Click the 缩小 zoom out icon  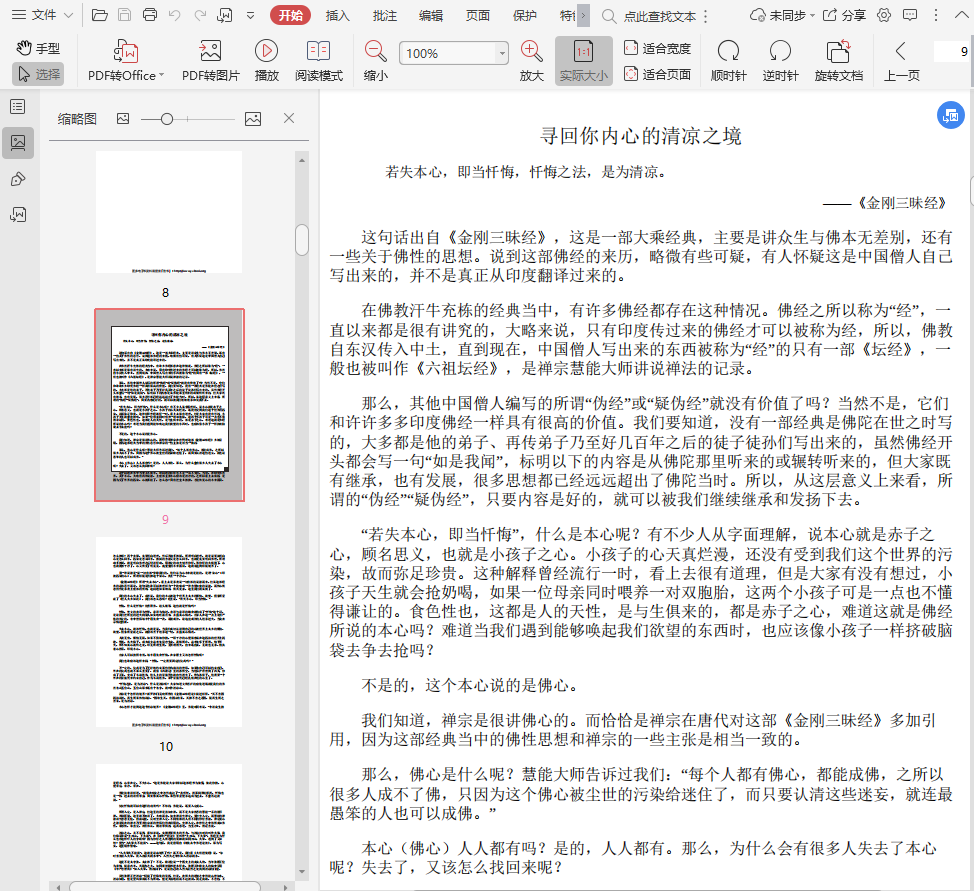(376, 60)
